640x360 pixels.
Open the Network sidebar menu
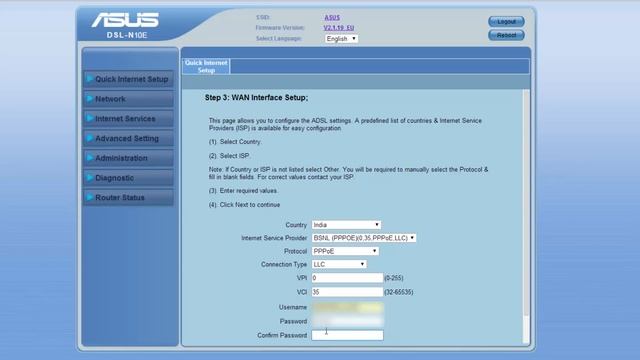click(129, 99)
